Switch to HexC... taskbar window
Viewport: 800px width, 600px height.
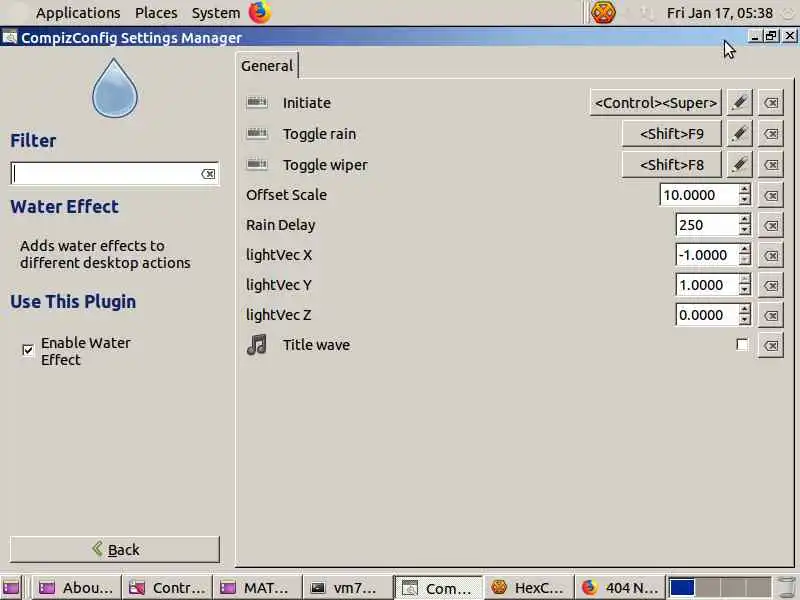click(529, 588)
